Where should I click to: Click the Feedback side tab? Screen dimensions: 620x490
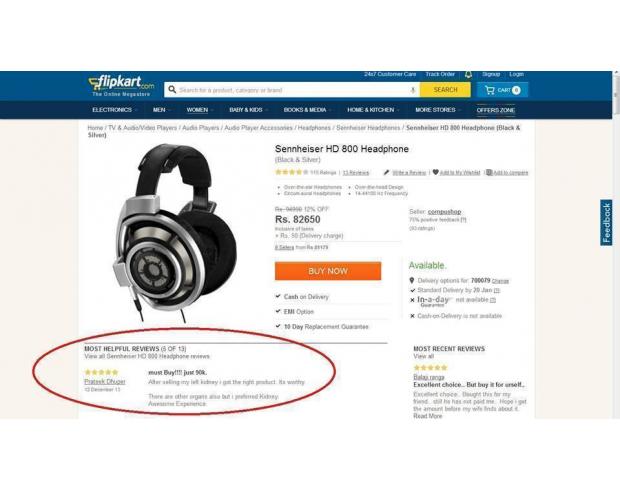coord(606,222)
